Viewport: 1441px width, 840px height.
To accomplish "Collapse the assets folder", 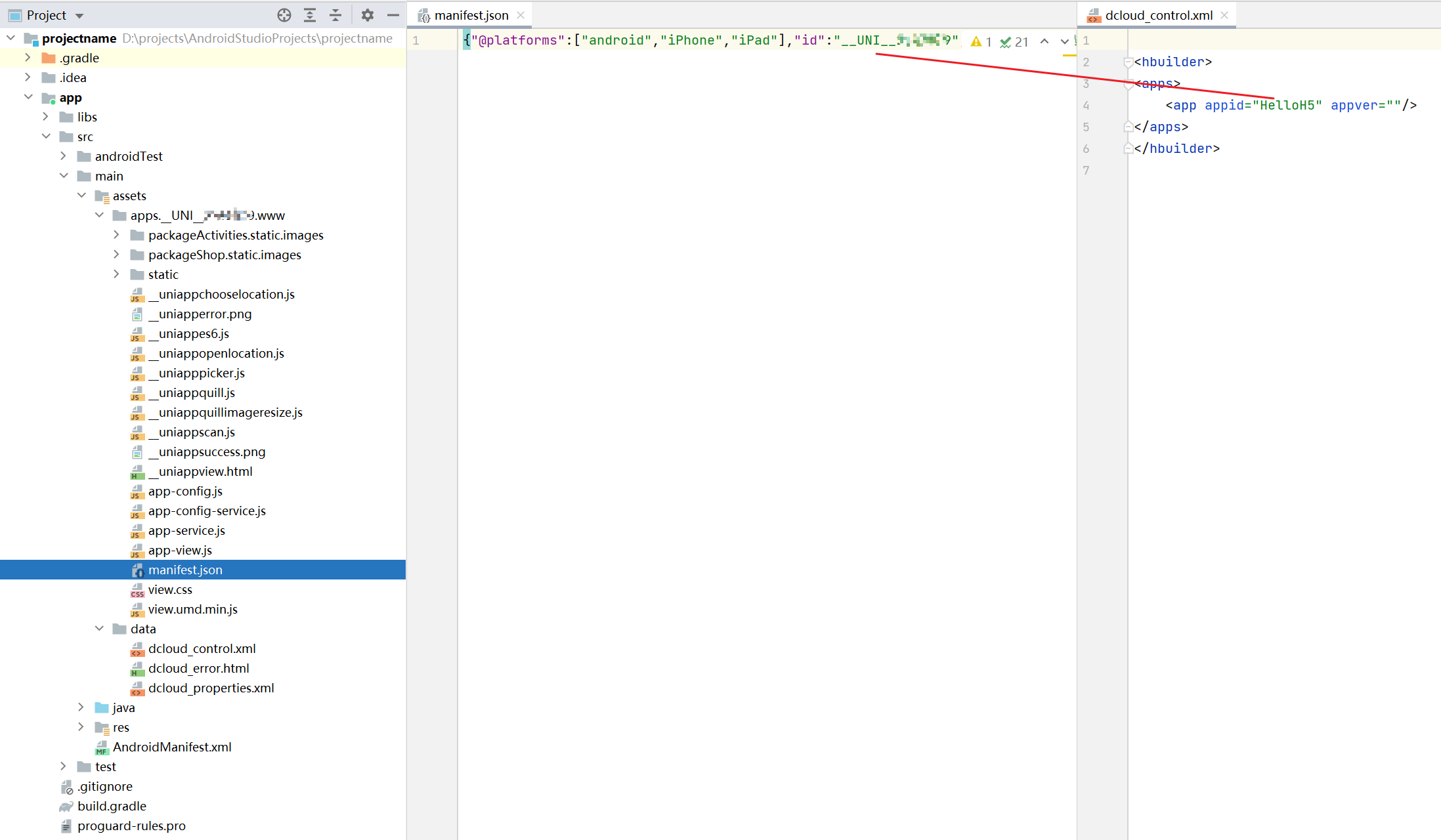I will coord(81,196).
